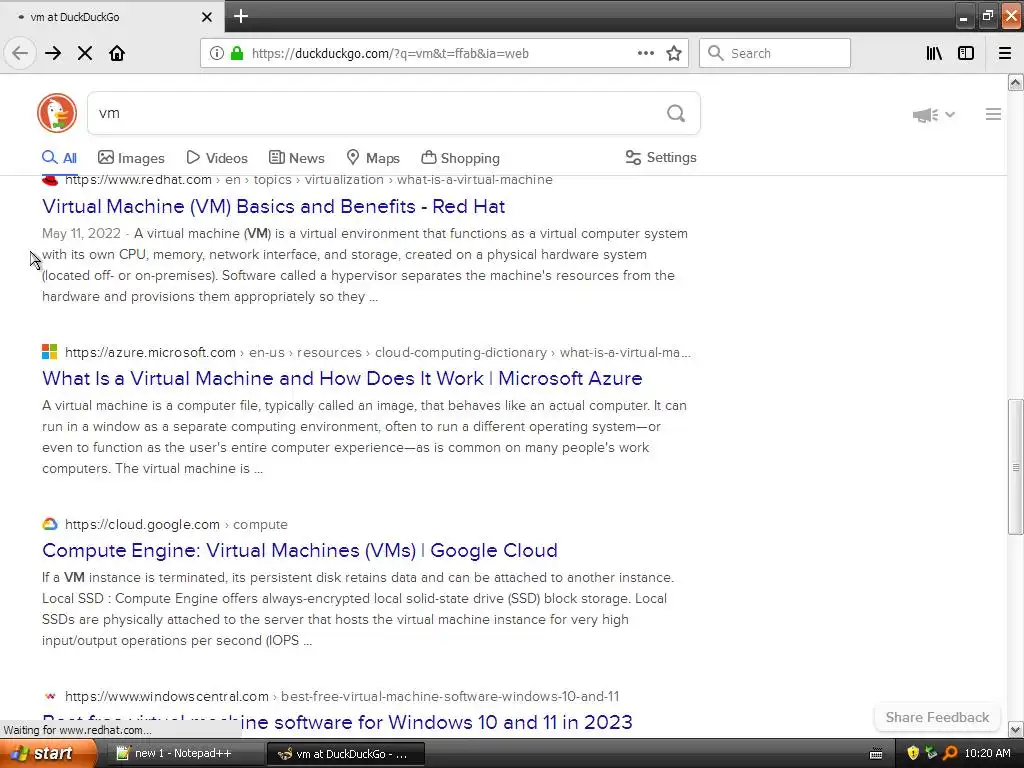Switch to the Videos tab
Screen dimensions: 1024x768
[217, 158]
